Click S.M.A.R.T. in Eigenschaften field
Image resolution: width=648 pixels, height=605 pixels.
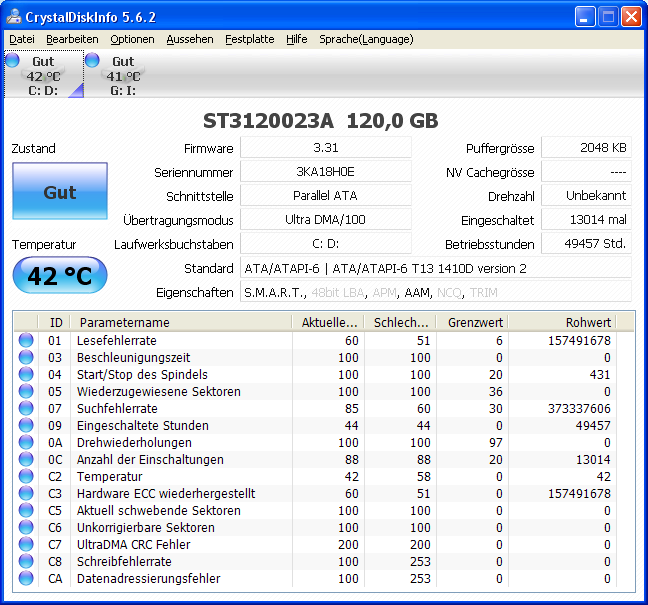274,293
